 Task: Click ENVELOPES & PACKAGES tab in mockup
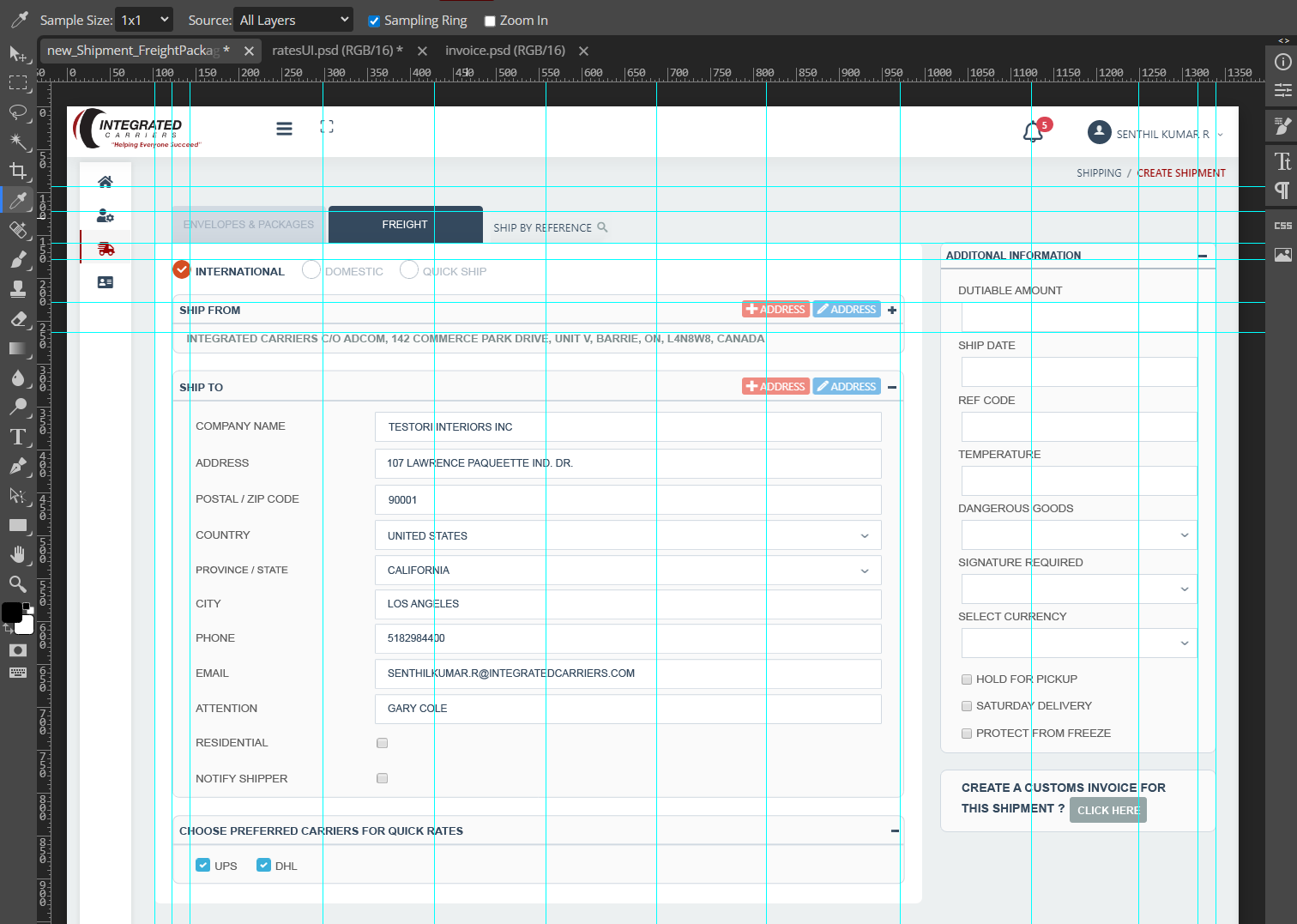(249, 225)
